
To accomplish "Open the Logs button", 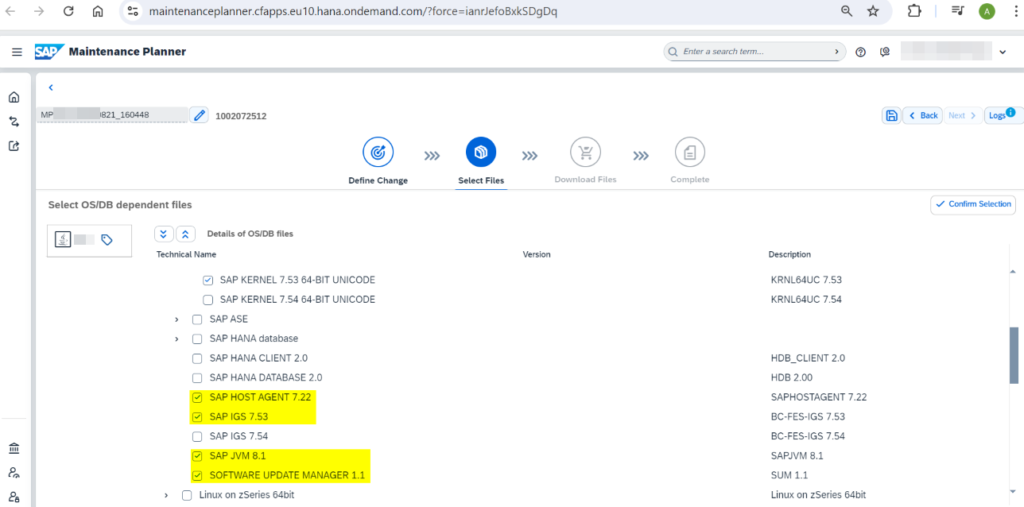I will [x=1002, y=115].
